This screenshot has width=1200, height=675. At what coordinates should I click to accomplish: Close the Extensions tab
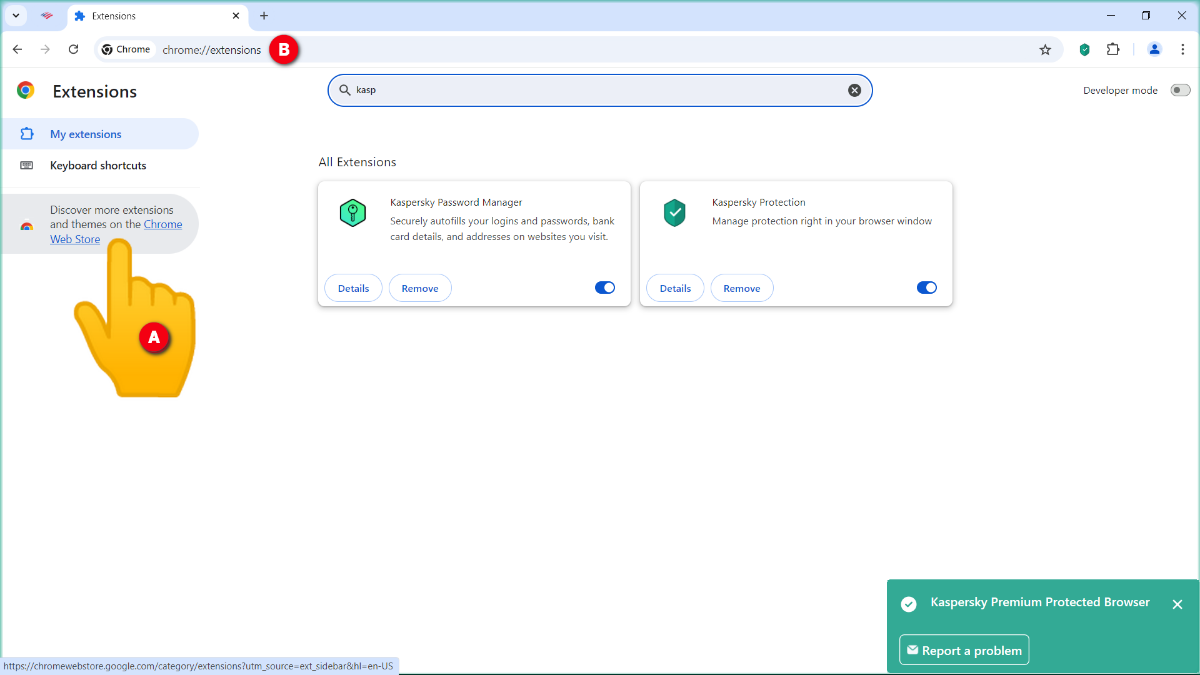236,16
